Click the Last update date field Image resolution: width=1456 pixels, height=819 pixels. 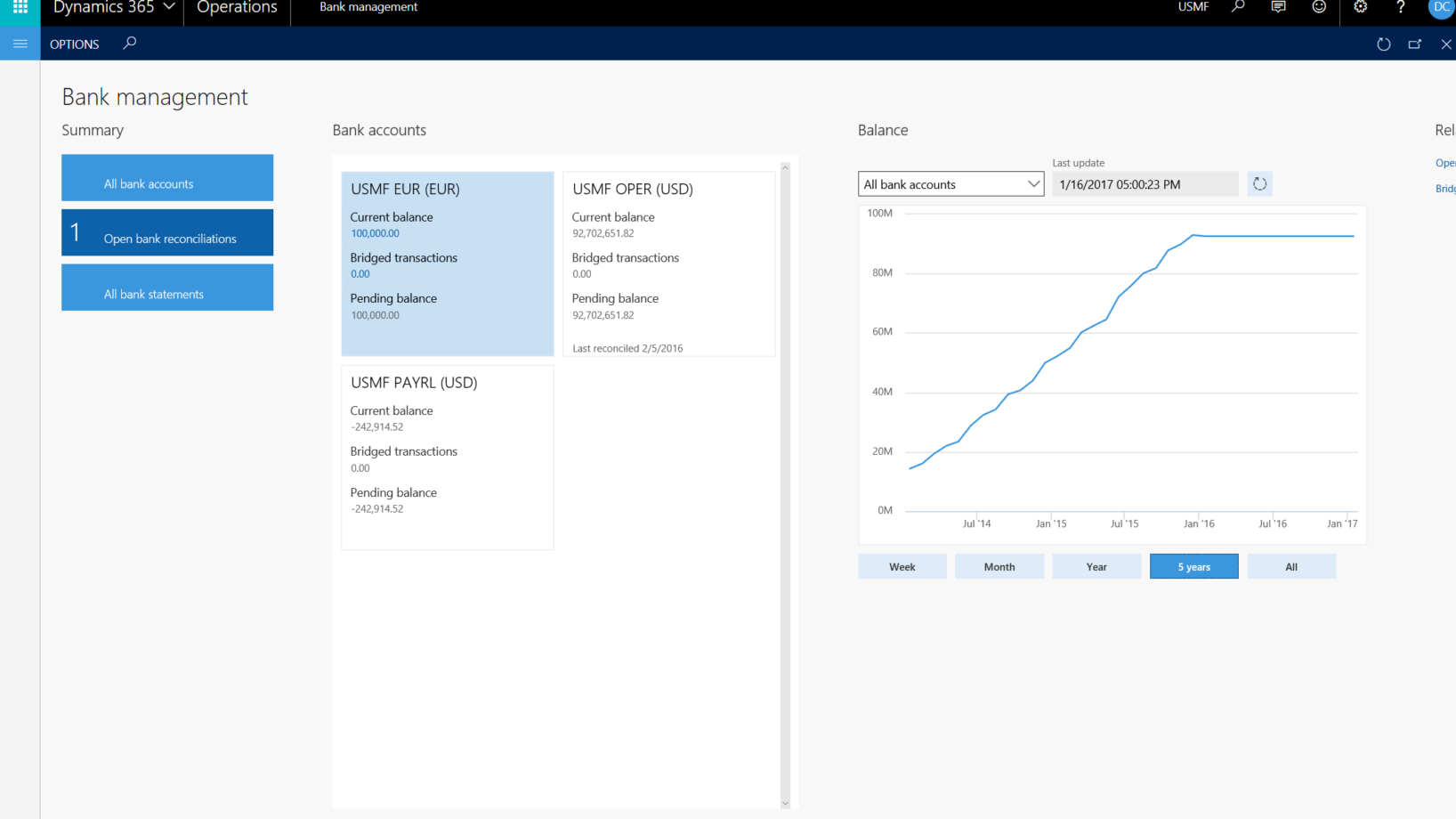pos(1145,184)
